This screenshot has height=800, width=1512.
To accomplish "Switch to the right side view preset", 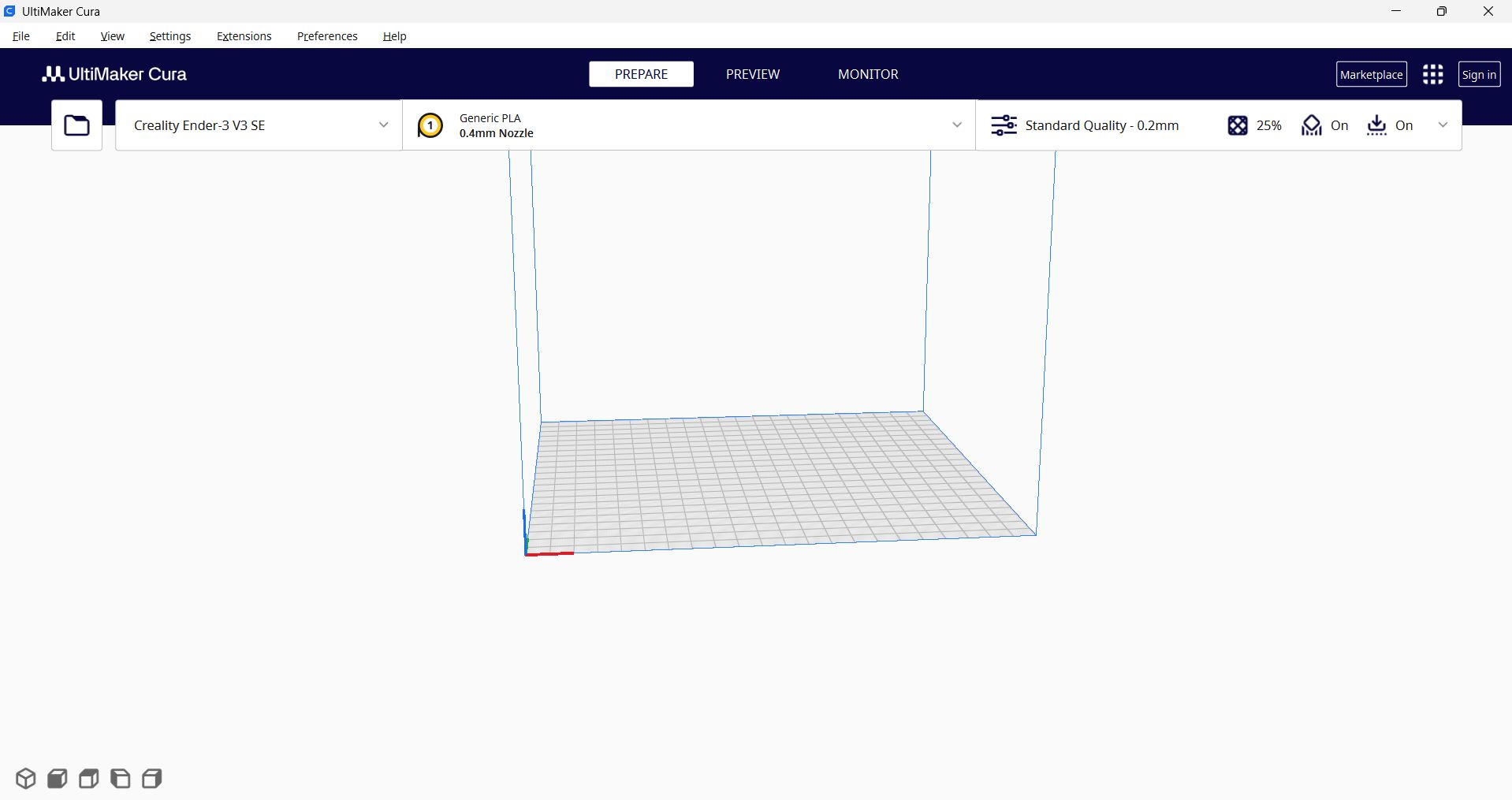I will coord(151,778).
